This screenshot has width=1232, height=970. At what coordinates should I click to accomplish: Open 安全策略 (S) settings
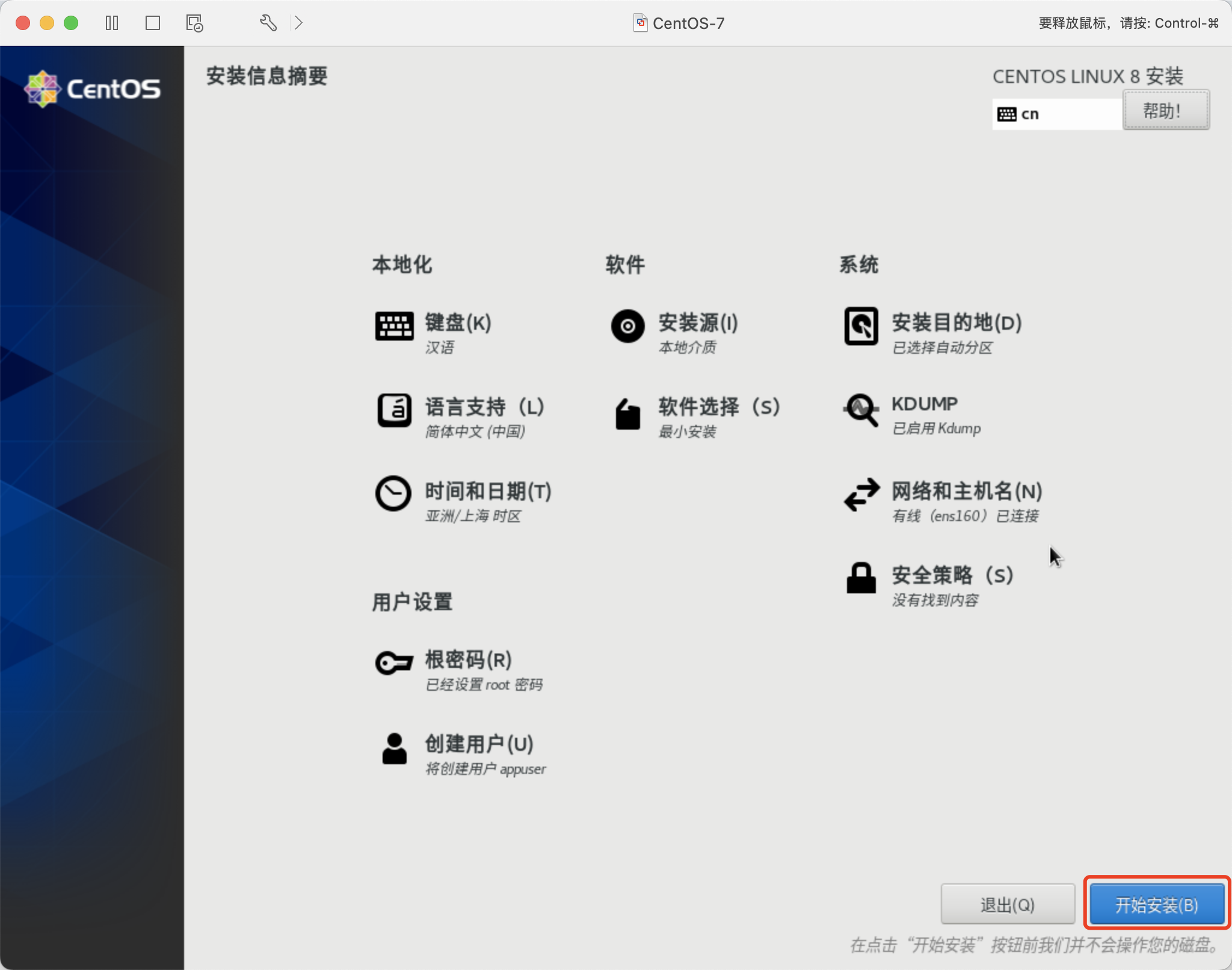pyautogui.click(x=953, y=575)
